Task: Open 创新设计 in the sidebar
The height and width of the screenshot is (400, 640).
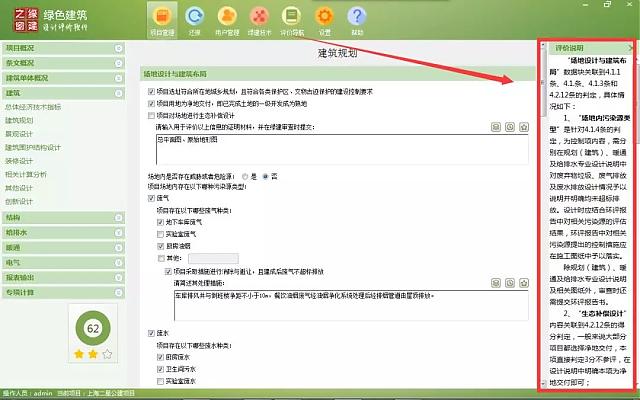Action: pos(19,201)
